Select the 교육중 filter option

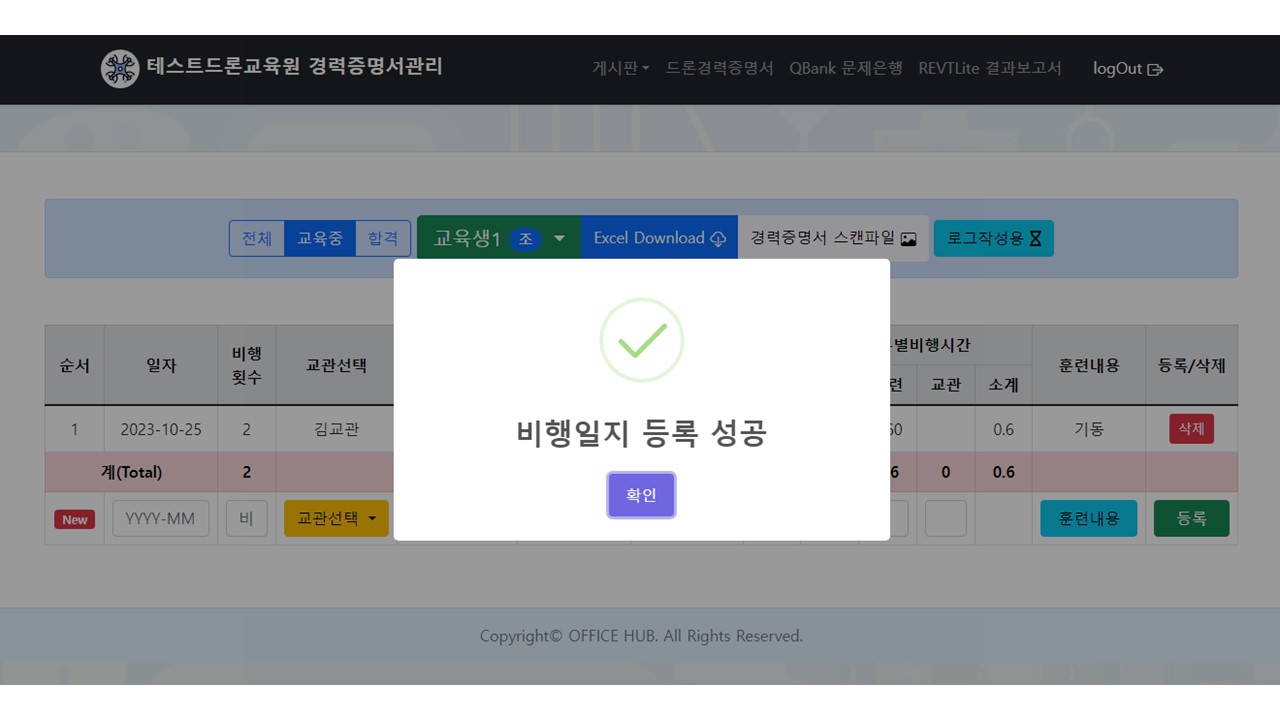(x=320, y=238)
